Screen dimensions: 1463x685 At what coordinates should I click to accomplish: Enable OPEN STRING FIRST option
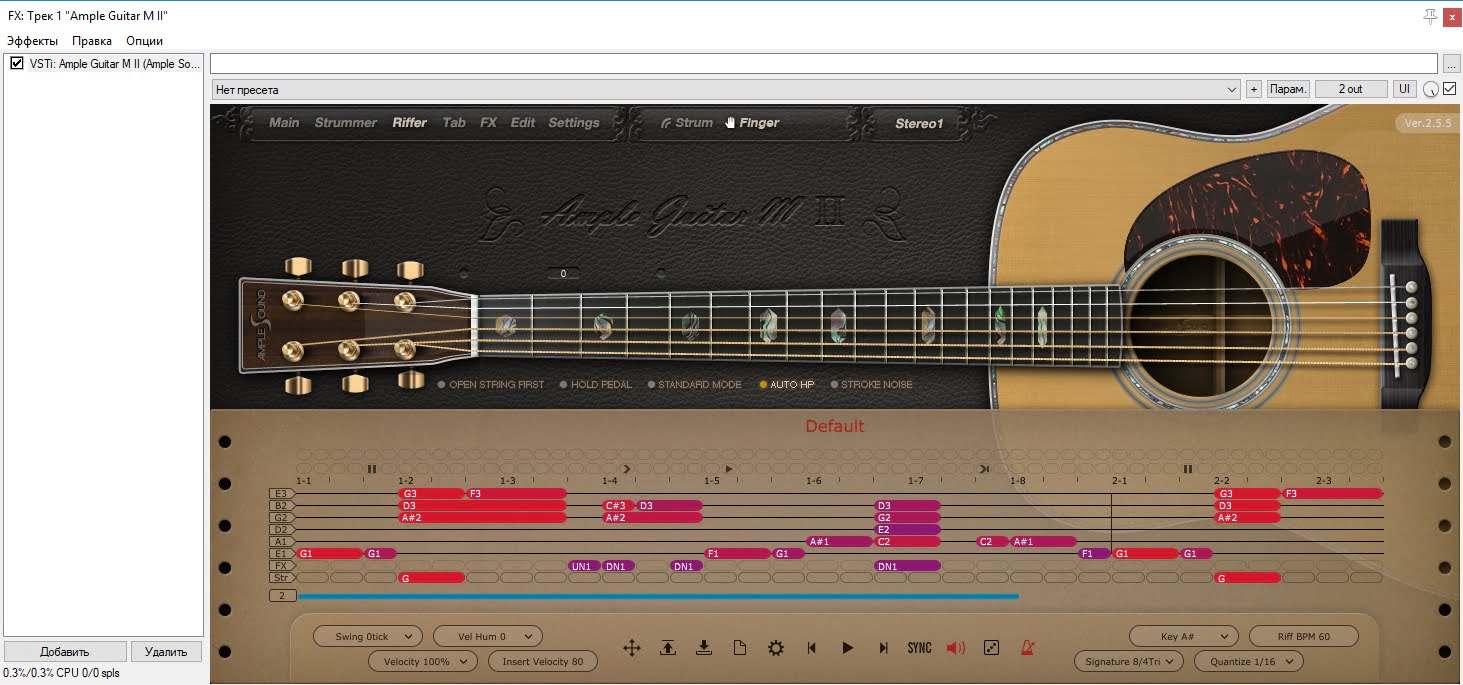[x=491, y=384]
